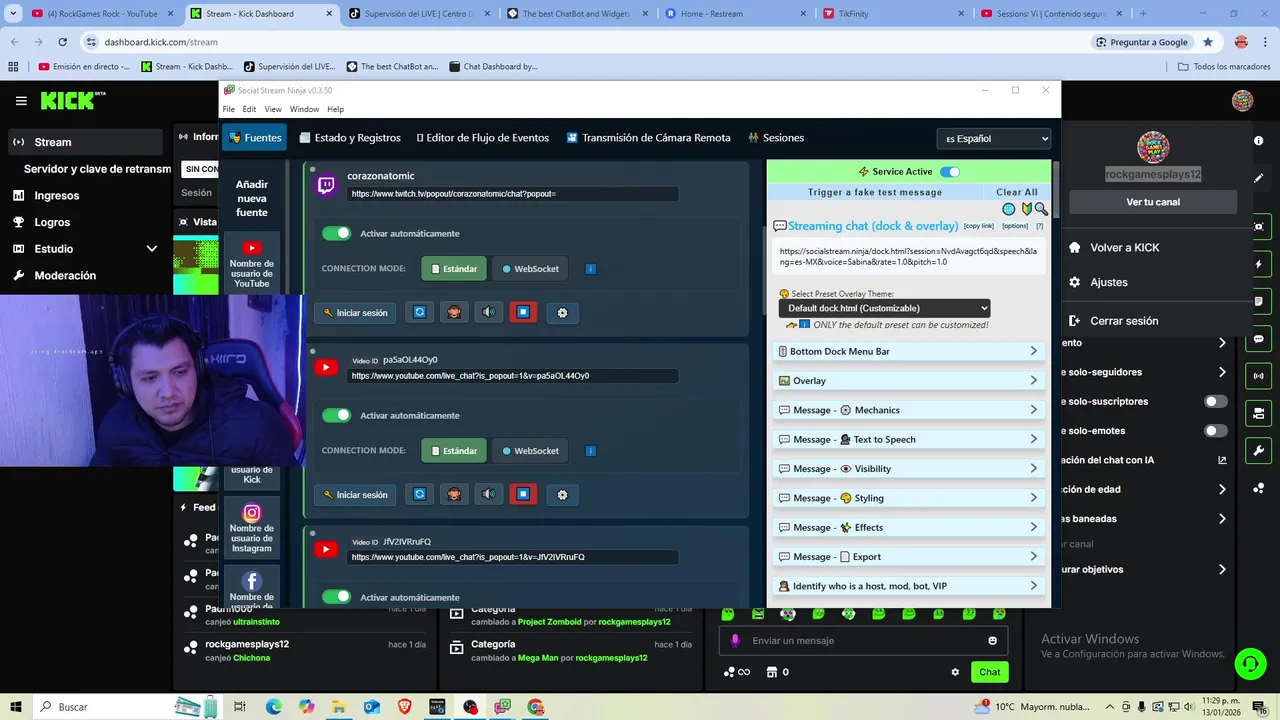Click the YouTube icon of video JfV2IVRruFQ

click(325, 549)
